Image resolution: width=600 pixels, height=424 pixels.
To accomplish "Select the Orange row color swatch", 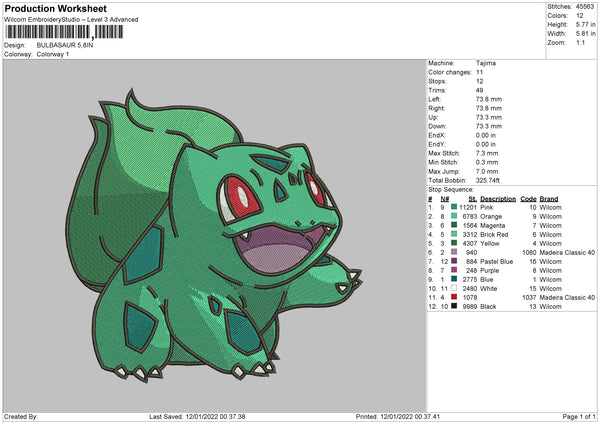I will click(454, 216).
